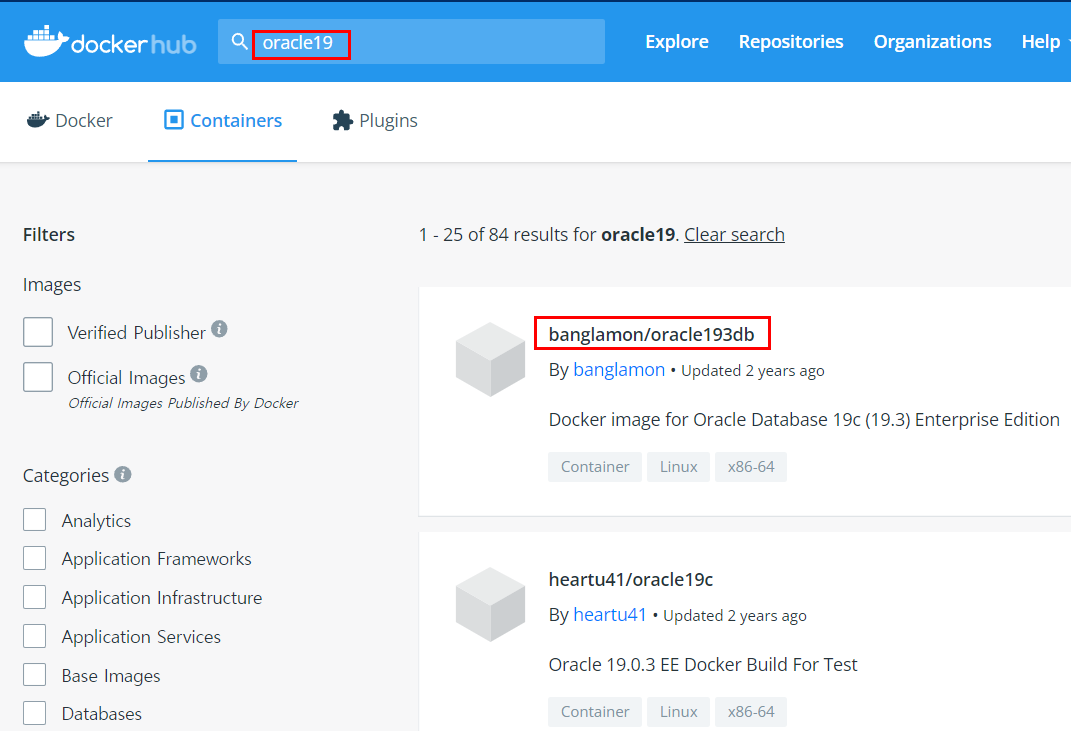Open the heartu41 publisher link

coord(609,615)
